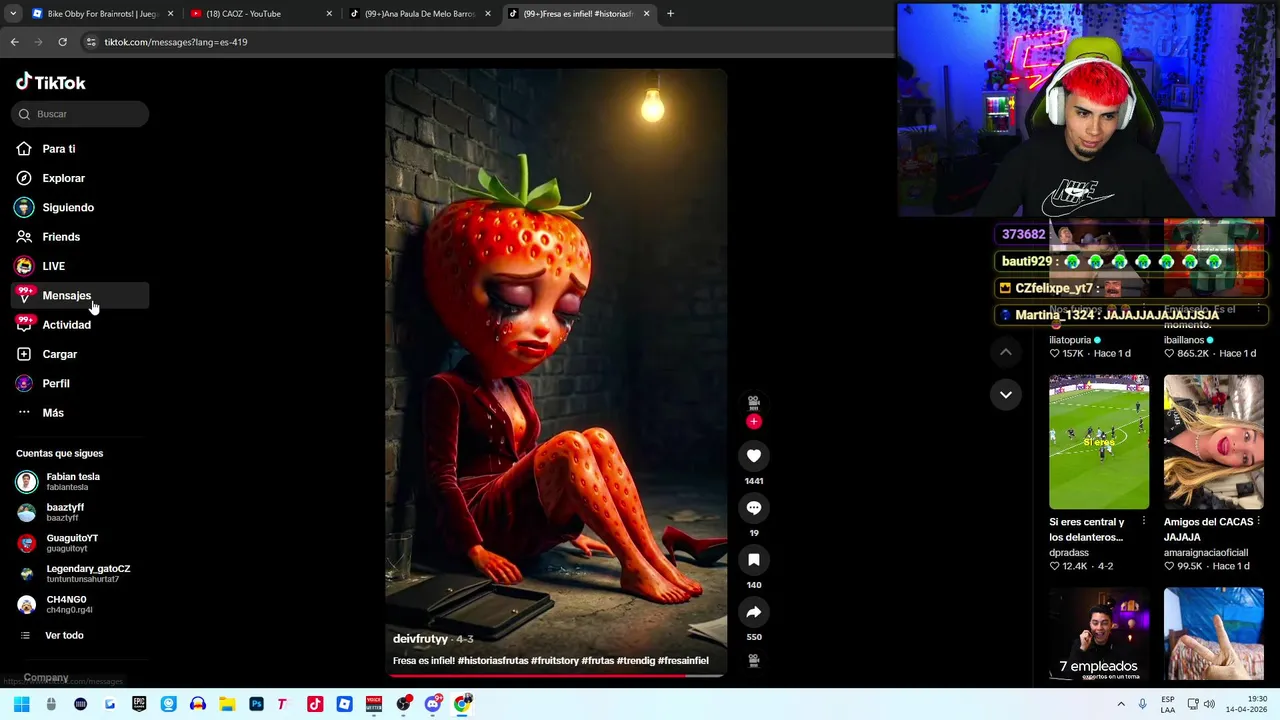Open CH4NG0 followed account

[x=80, y=604]
